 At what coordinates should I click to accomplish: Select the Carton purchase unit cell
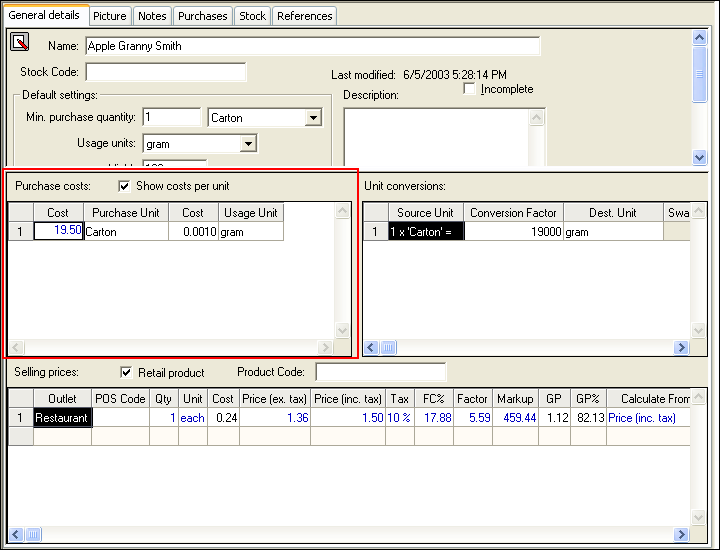(126, 231)
